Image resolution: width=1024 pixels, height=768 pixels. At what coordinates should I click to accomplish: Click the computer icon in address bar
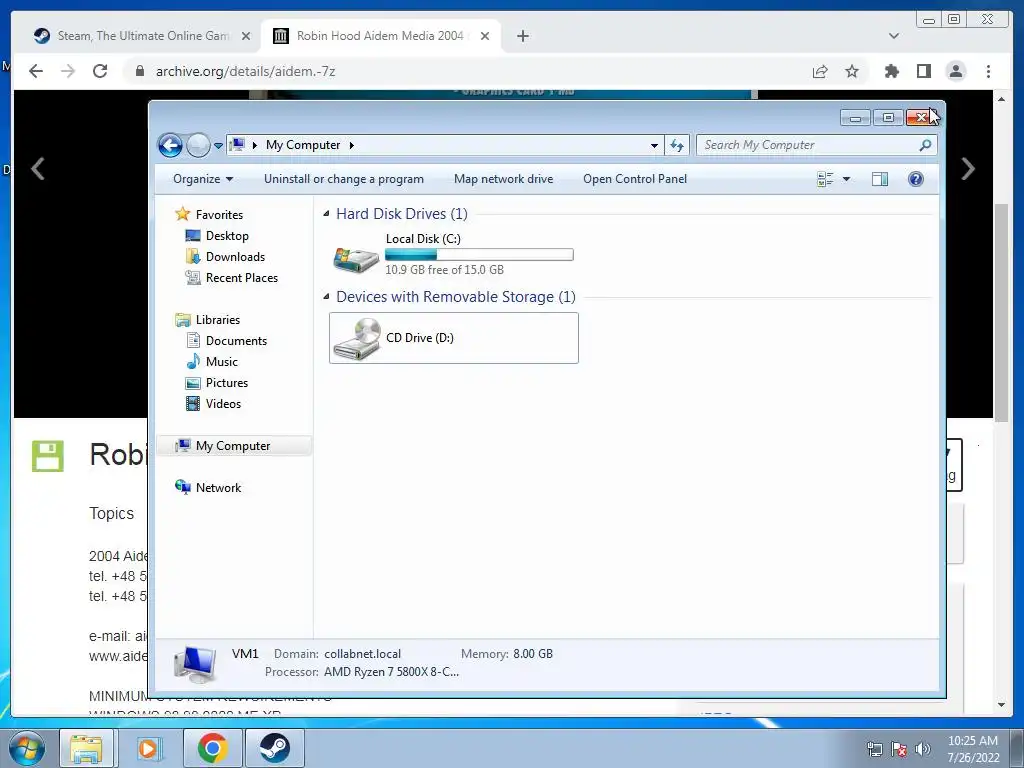pyautogui.click(x=238, y=144)
